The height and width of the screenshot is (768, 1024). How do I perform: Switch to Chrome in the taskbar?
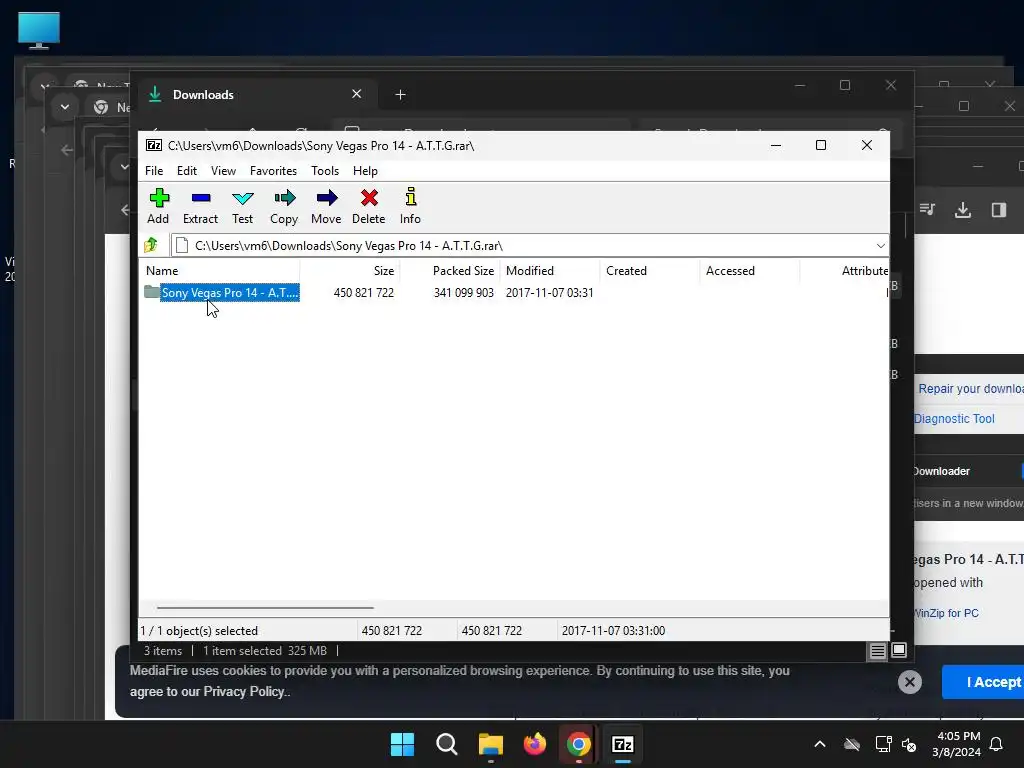coord(579,744)
